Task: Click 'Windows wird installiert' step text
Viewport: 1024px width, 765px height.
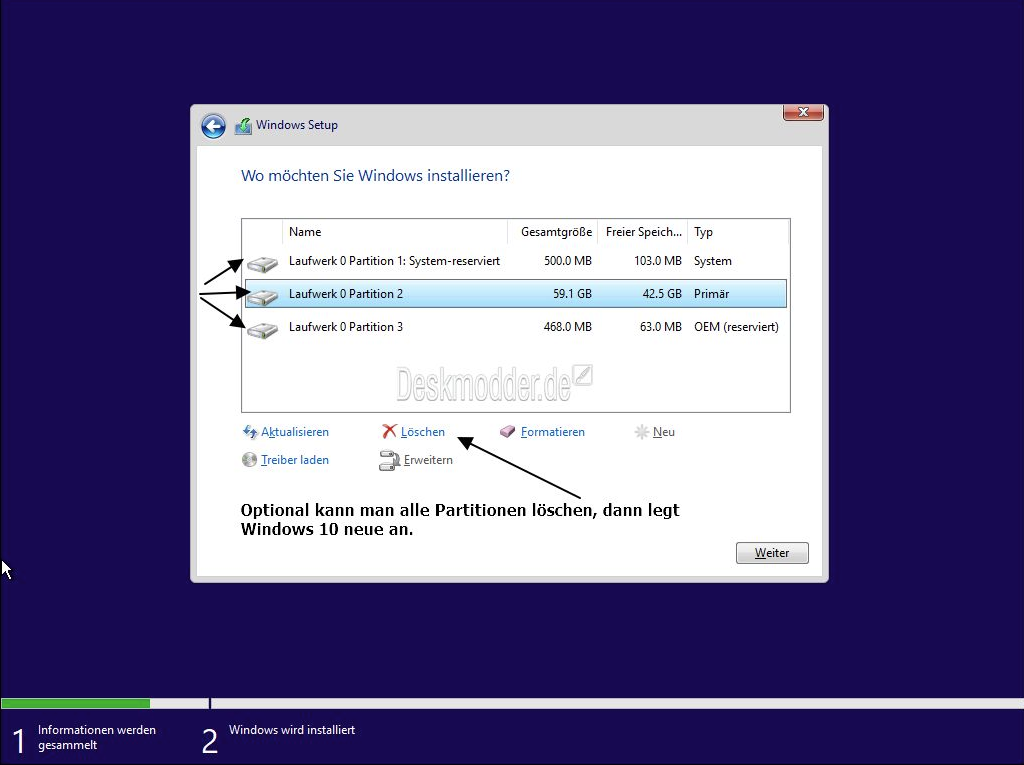Action: tap(292, 730)
